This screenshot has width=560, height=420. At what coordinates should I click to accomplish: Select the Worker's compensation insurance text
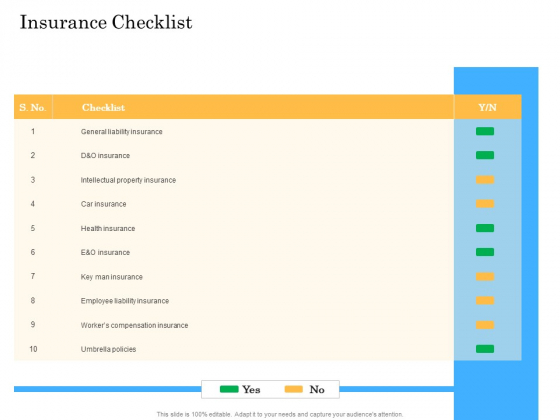(134, 325)
